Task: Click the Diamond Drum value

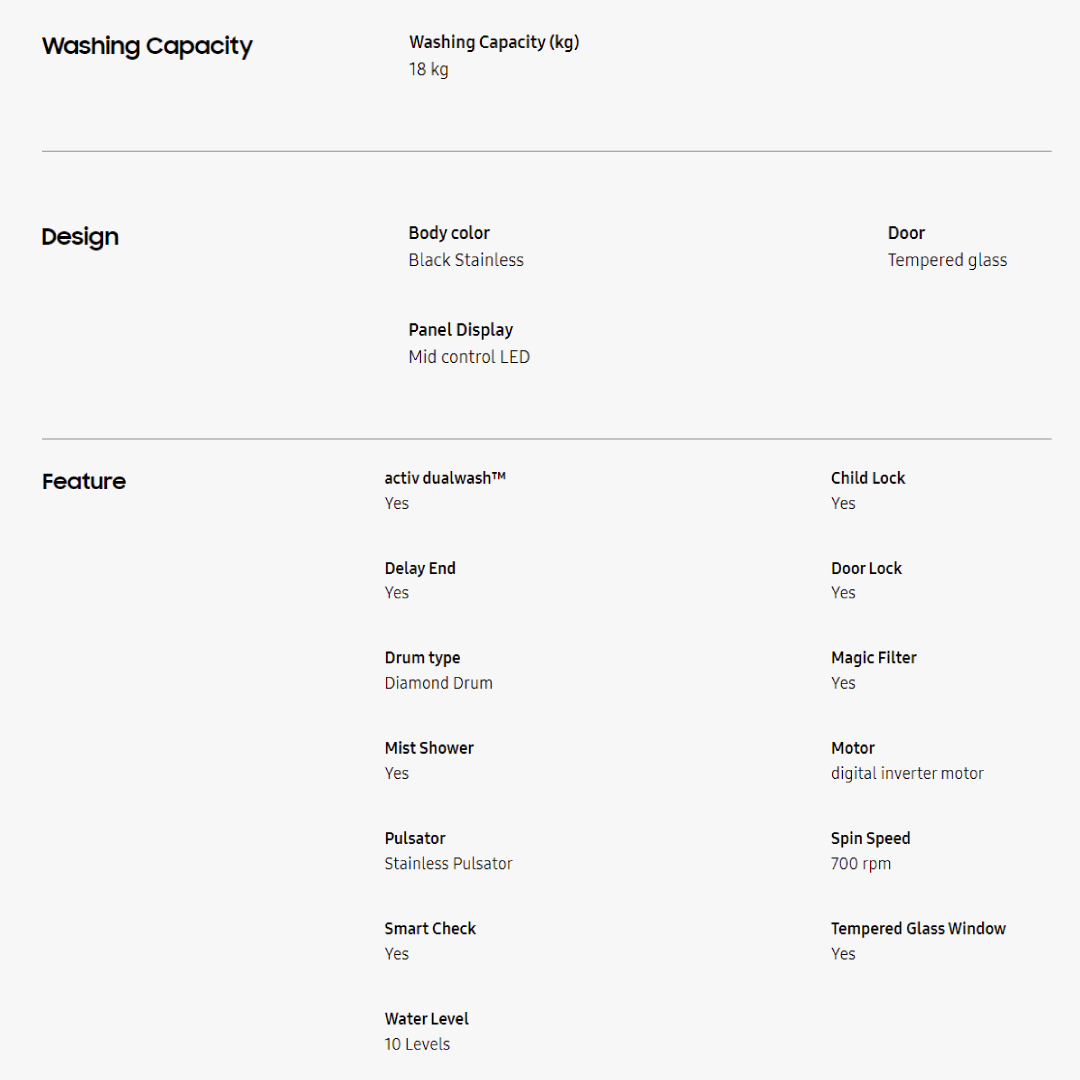Action: coord(438,683)
